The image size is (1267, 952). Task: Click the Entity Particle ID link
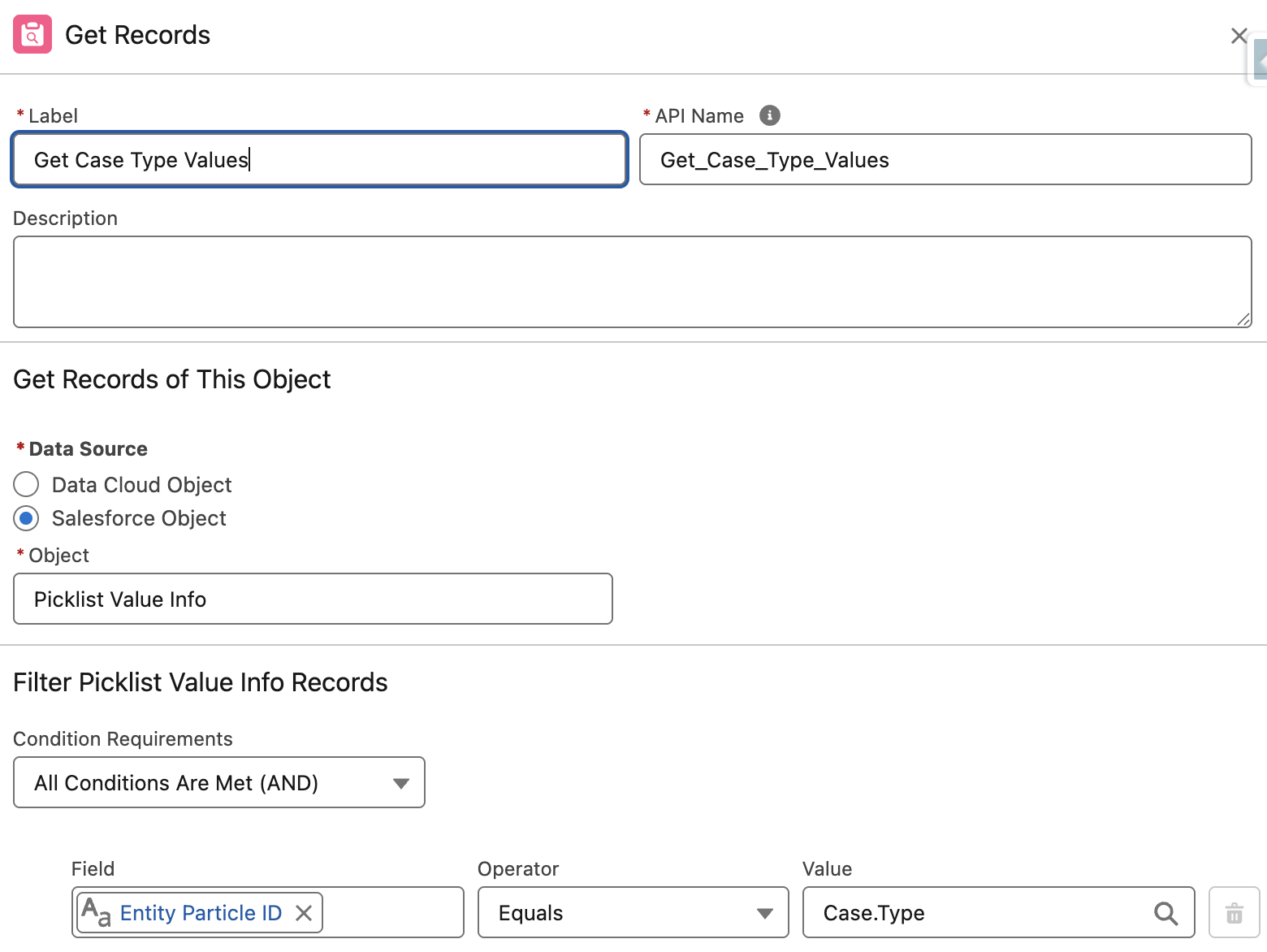tap(201, 912)
